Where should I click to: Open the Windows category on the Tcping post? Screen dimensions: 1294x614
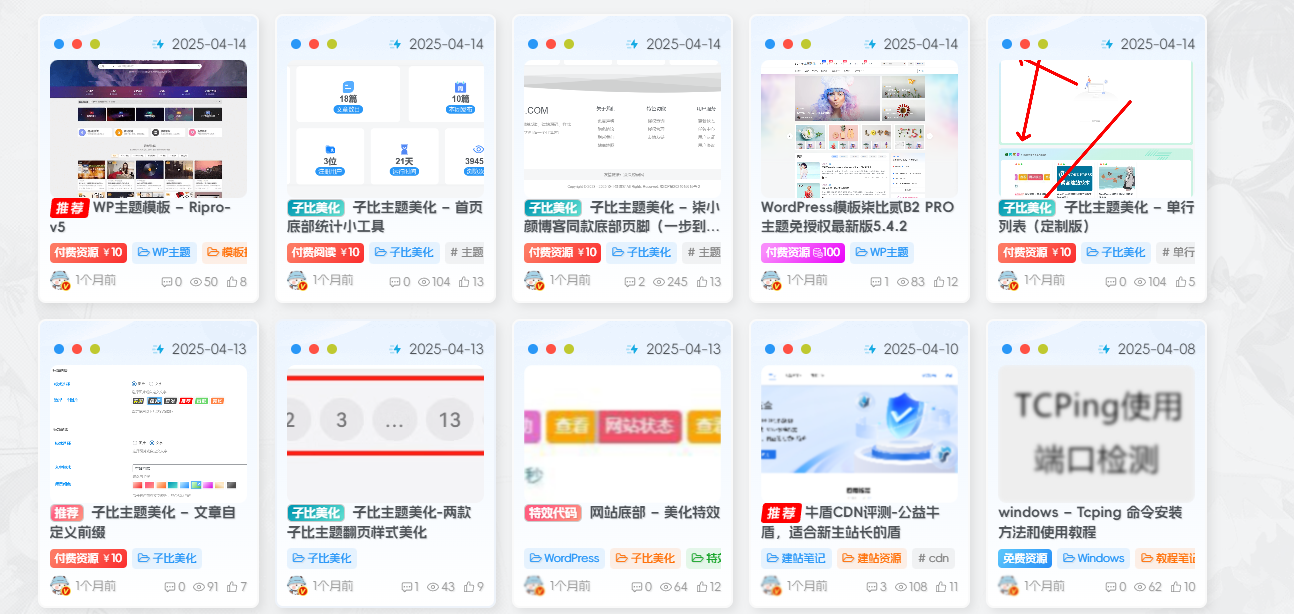click(x=1093, y=558)
